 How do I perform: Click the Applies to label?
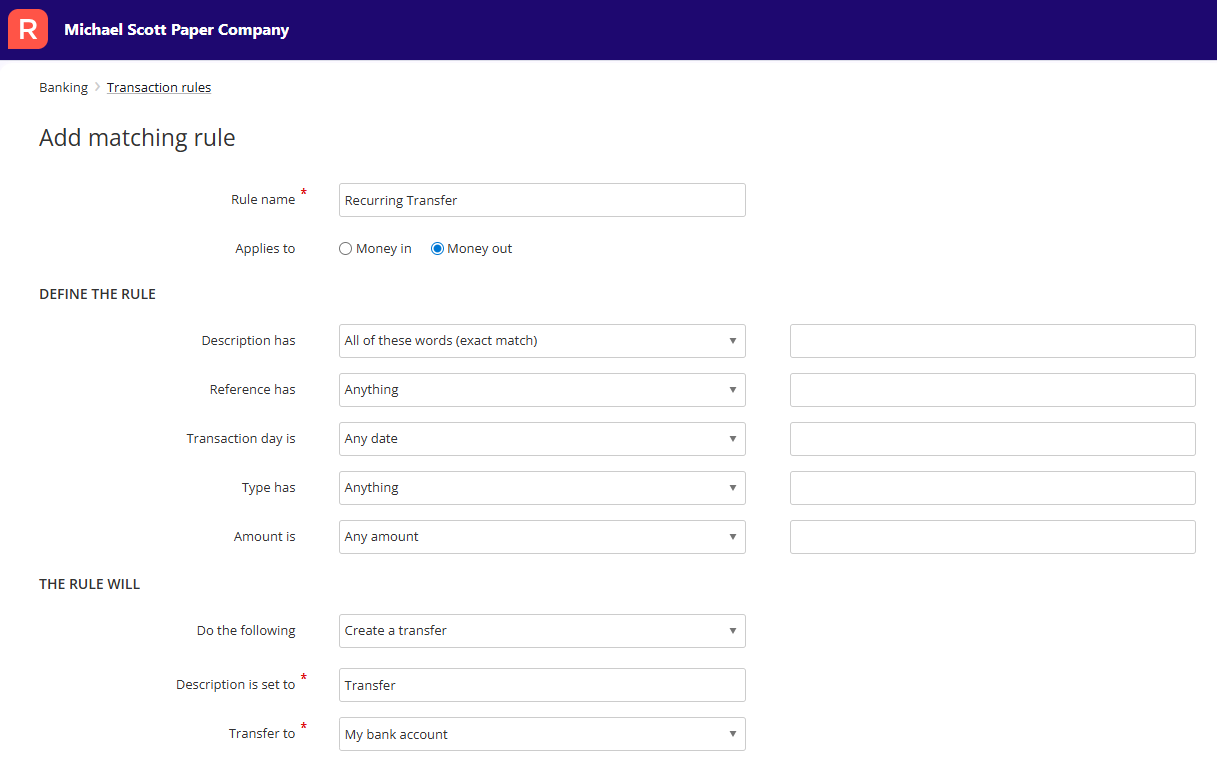click(x=265, y=249)
